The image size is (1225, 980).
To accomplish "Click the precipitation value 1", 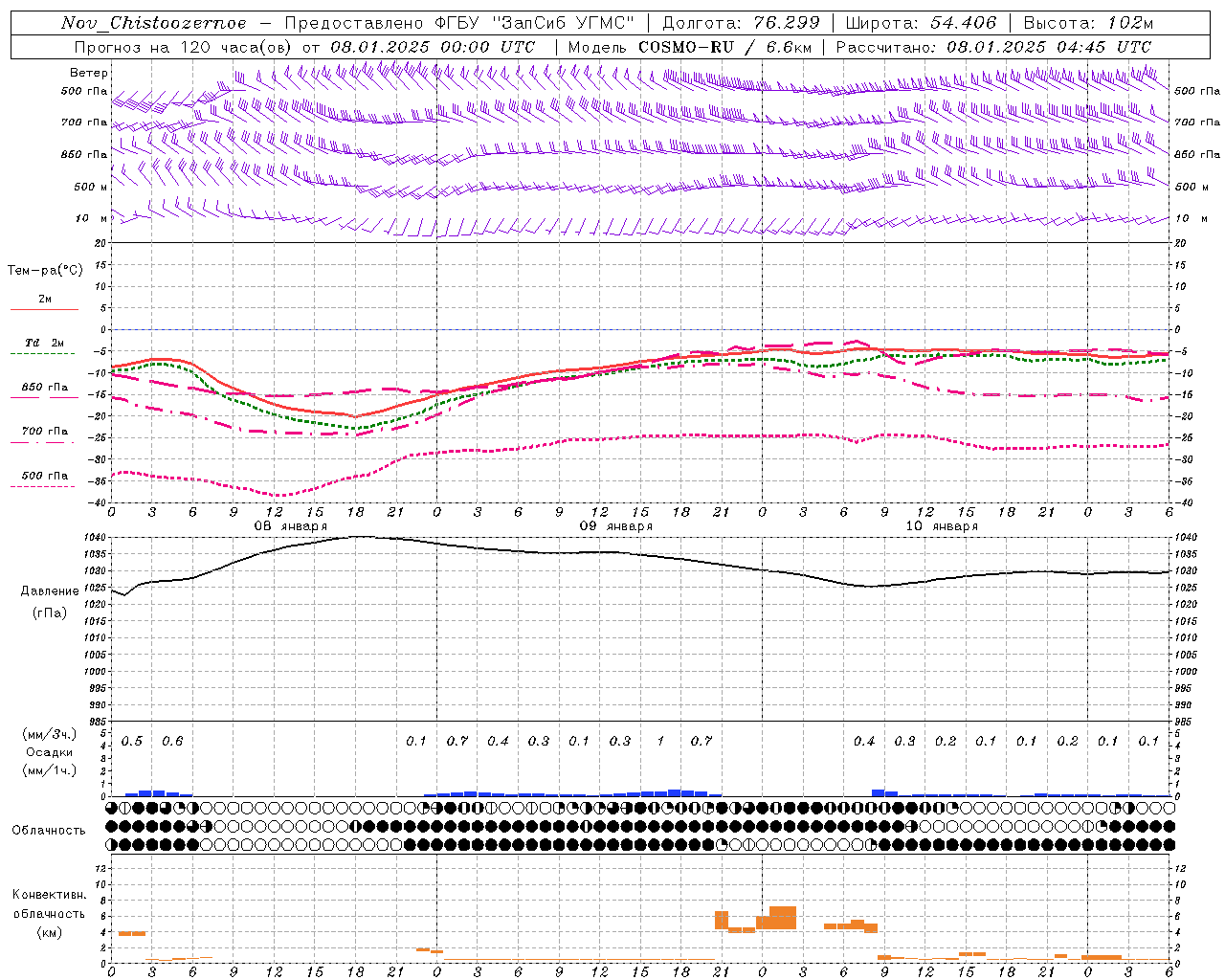I will (x=660, y=742).
